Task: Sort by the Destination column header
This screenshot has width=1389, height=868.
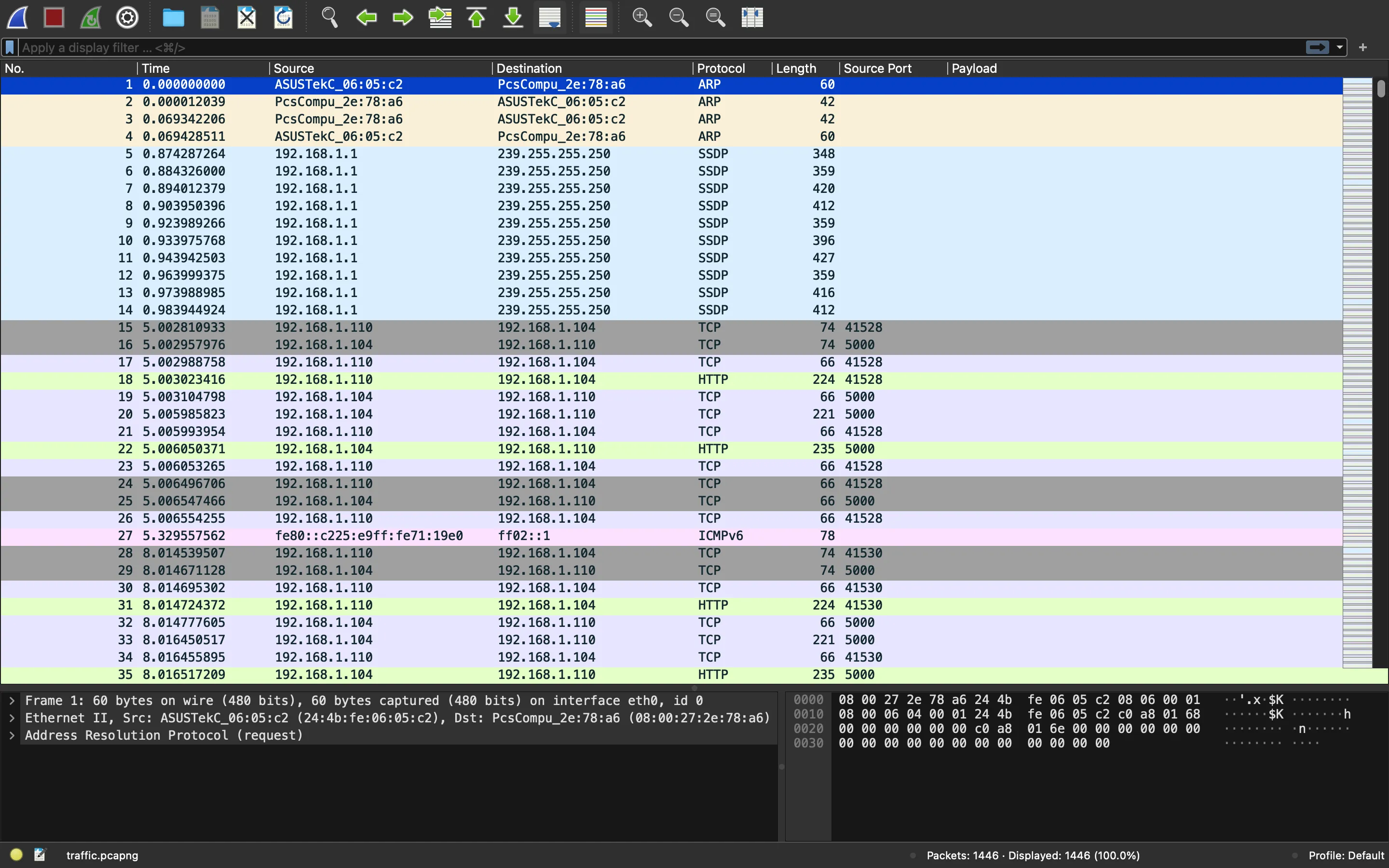Action: (592, 68)
